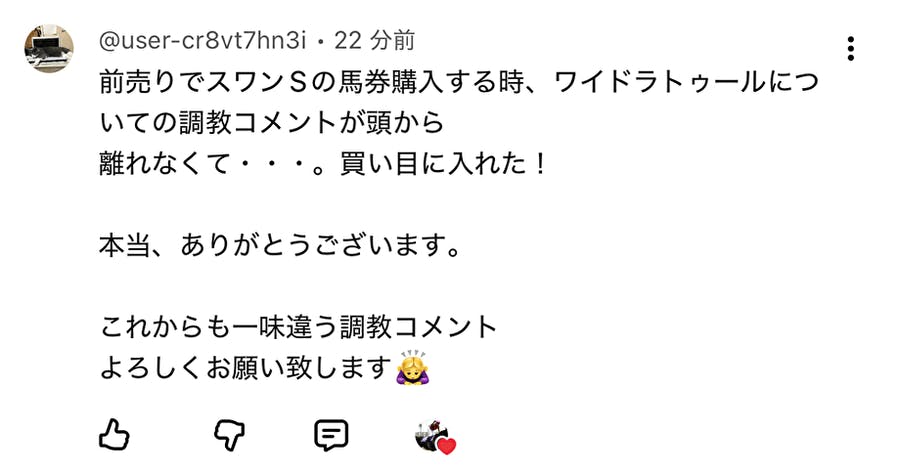Click the line '本当、ありがとうございます。'

[281, 246]
